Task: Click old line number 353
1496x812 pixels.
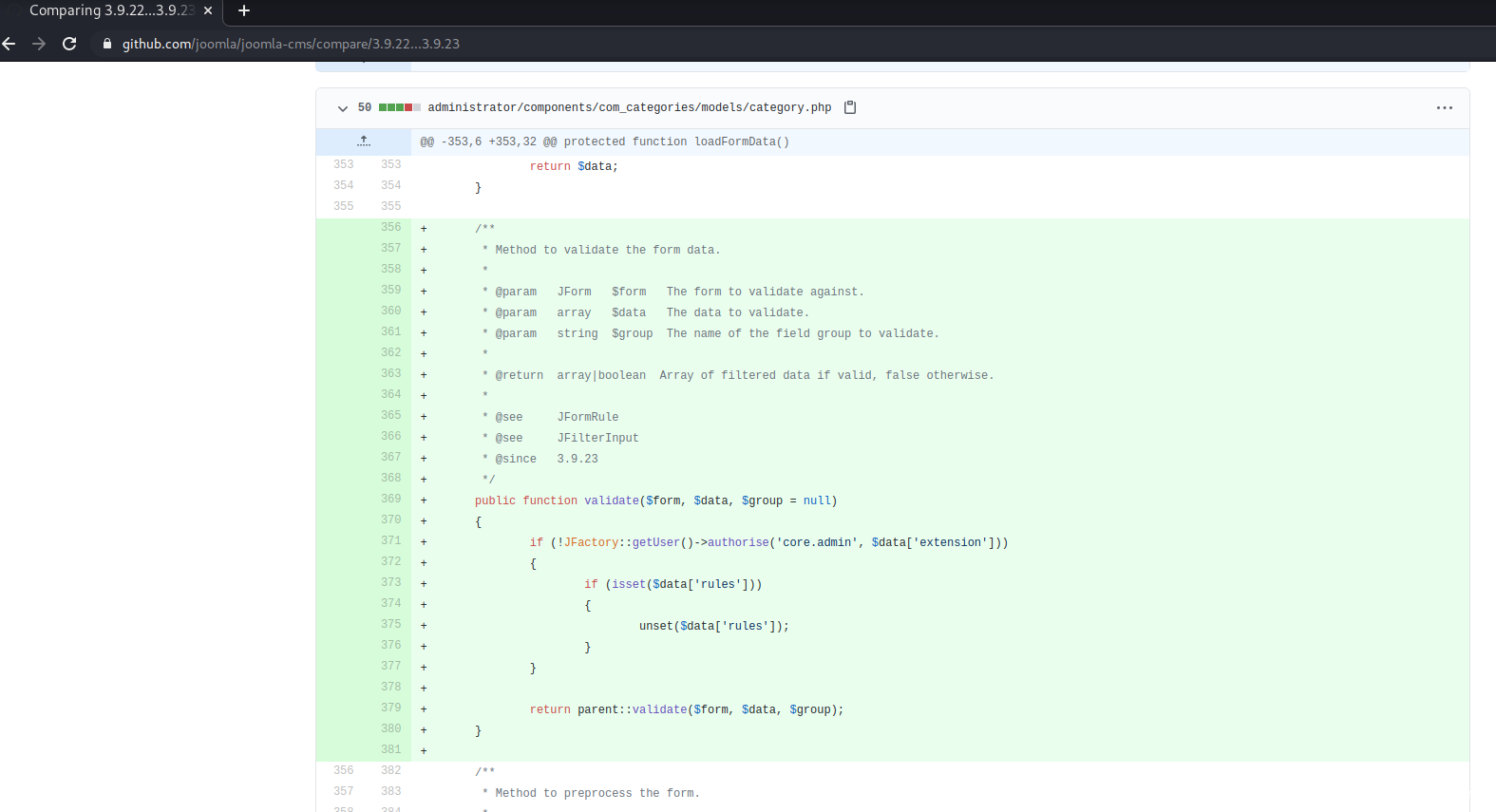Action: tap(343, 164)
